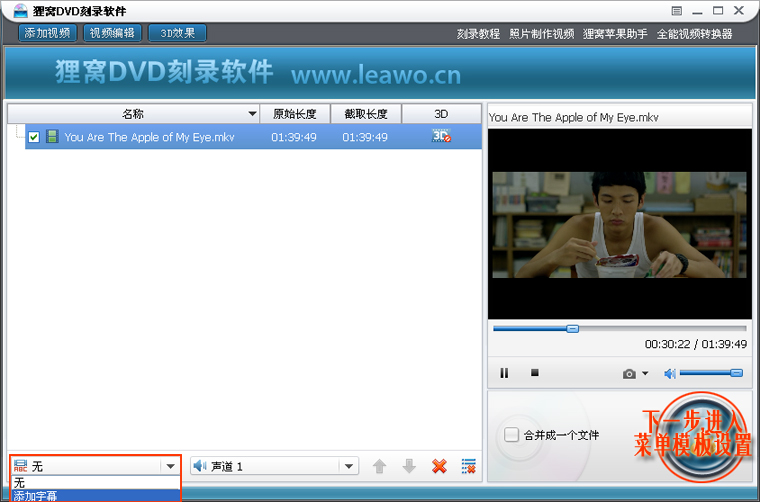Click the 01:39:49 original length cell
The width and height of the screenshot is (760, 502).
tap(294, 137)
